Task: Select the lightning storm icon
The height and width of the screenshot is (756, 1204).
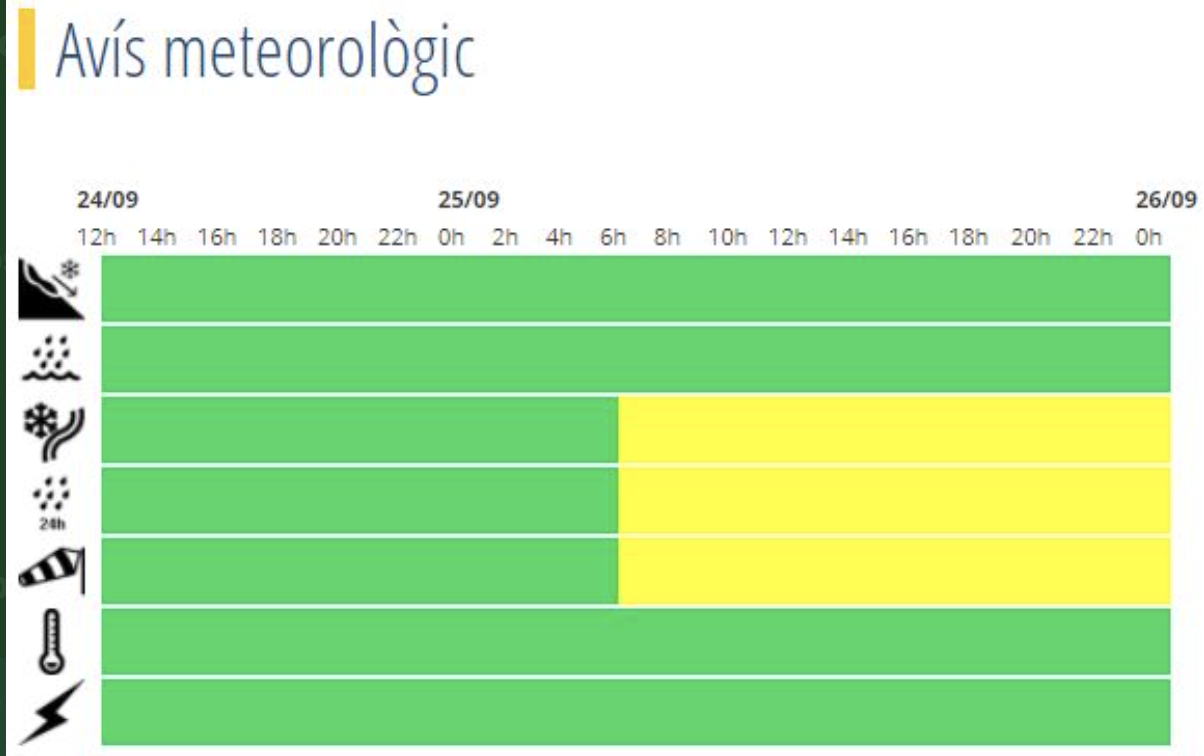Action: point(50,712)
